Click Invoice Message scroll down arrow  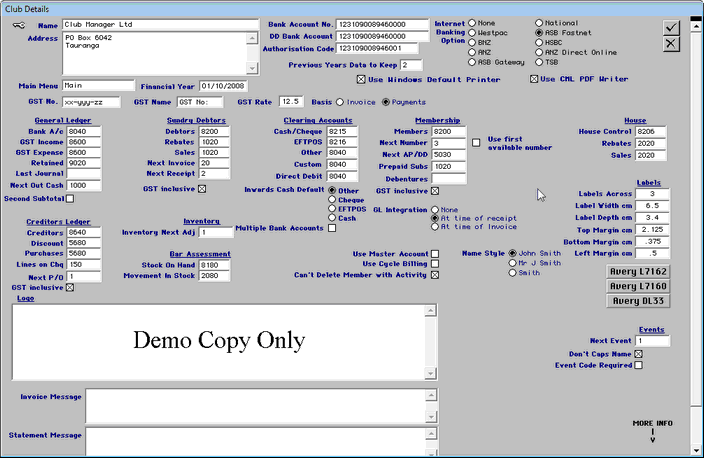pyautogui.click(x=431, y=417)
